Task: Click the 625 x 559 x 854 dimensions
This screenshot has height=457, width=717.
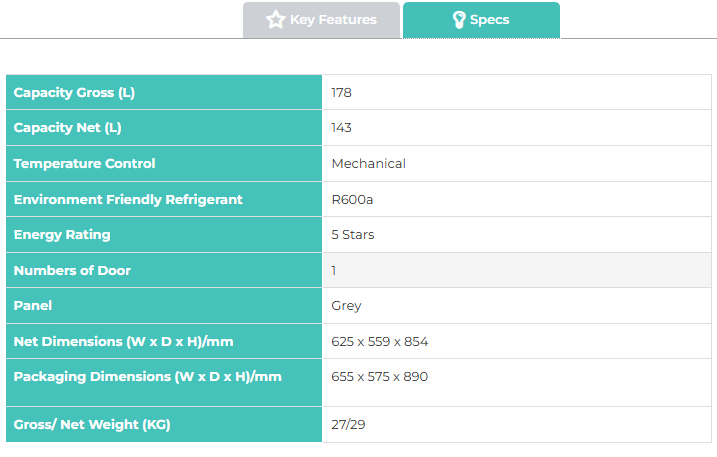Action: click(379, 341)
